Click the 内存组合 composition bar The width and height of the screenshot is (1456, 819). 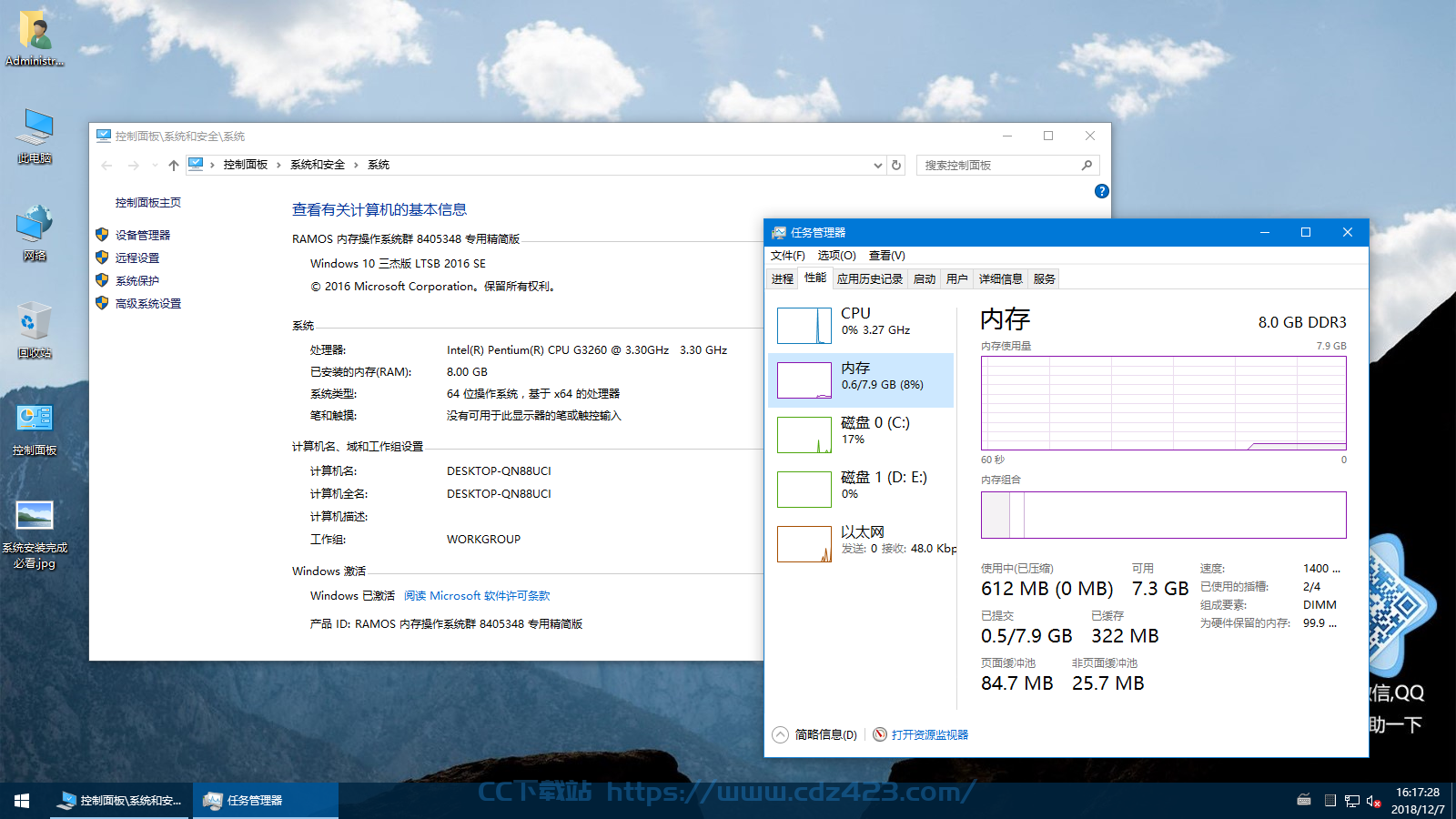tap(1164, 515)
